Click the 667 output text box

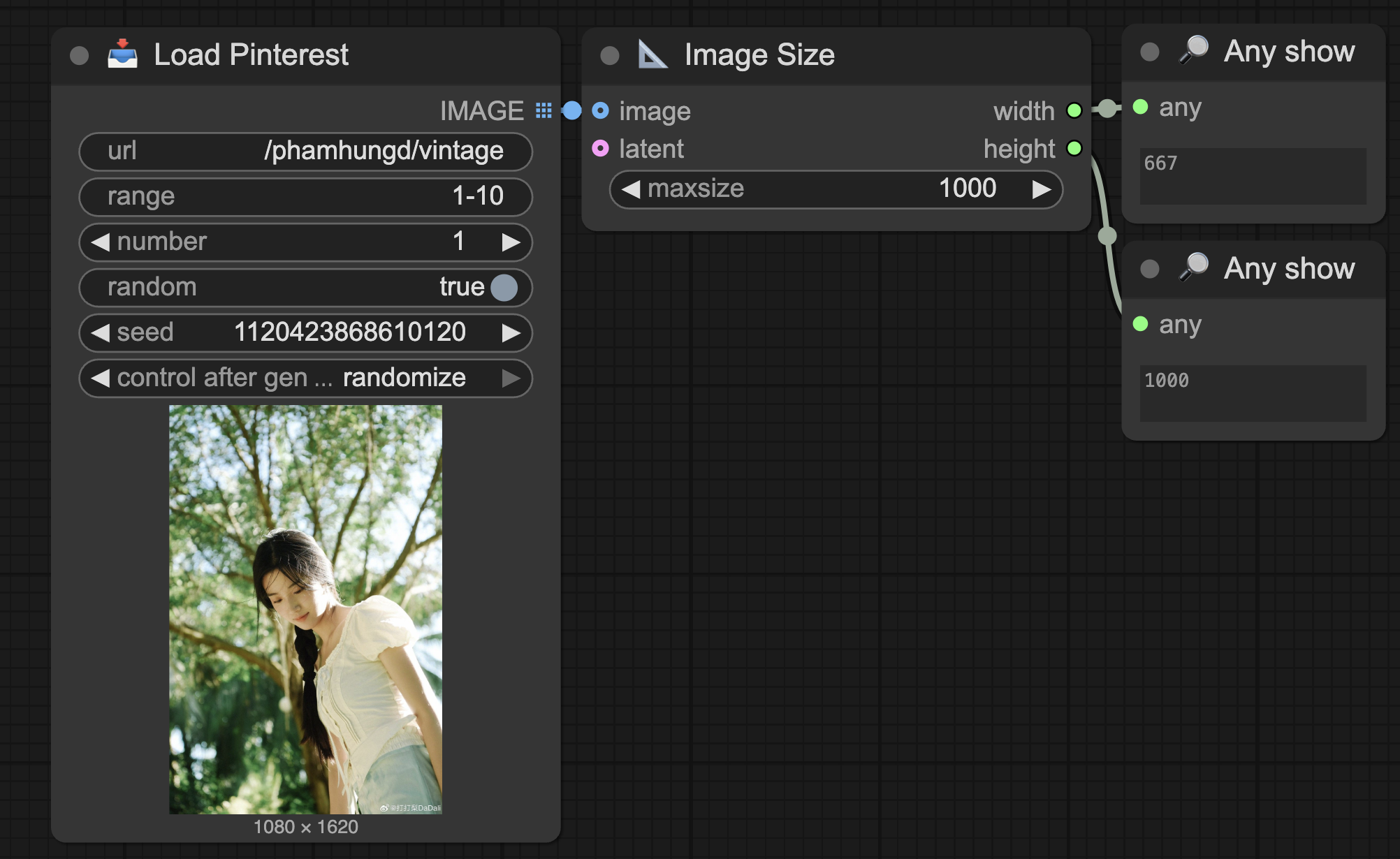click(x=1253, y=176)
